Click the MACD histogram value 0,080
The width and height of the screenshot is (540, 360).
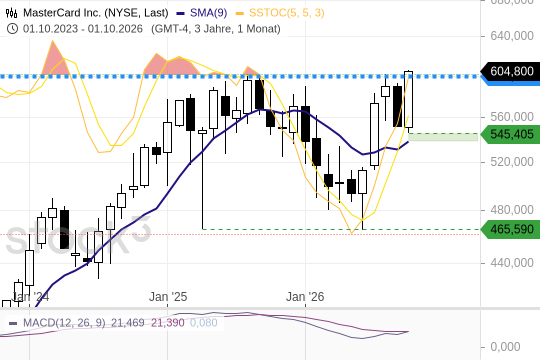point(204,323)
